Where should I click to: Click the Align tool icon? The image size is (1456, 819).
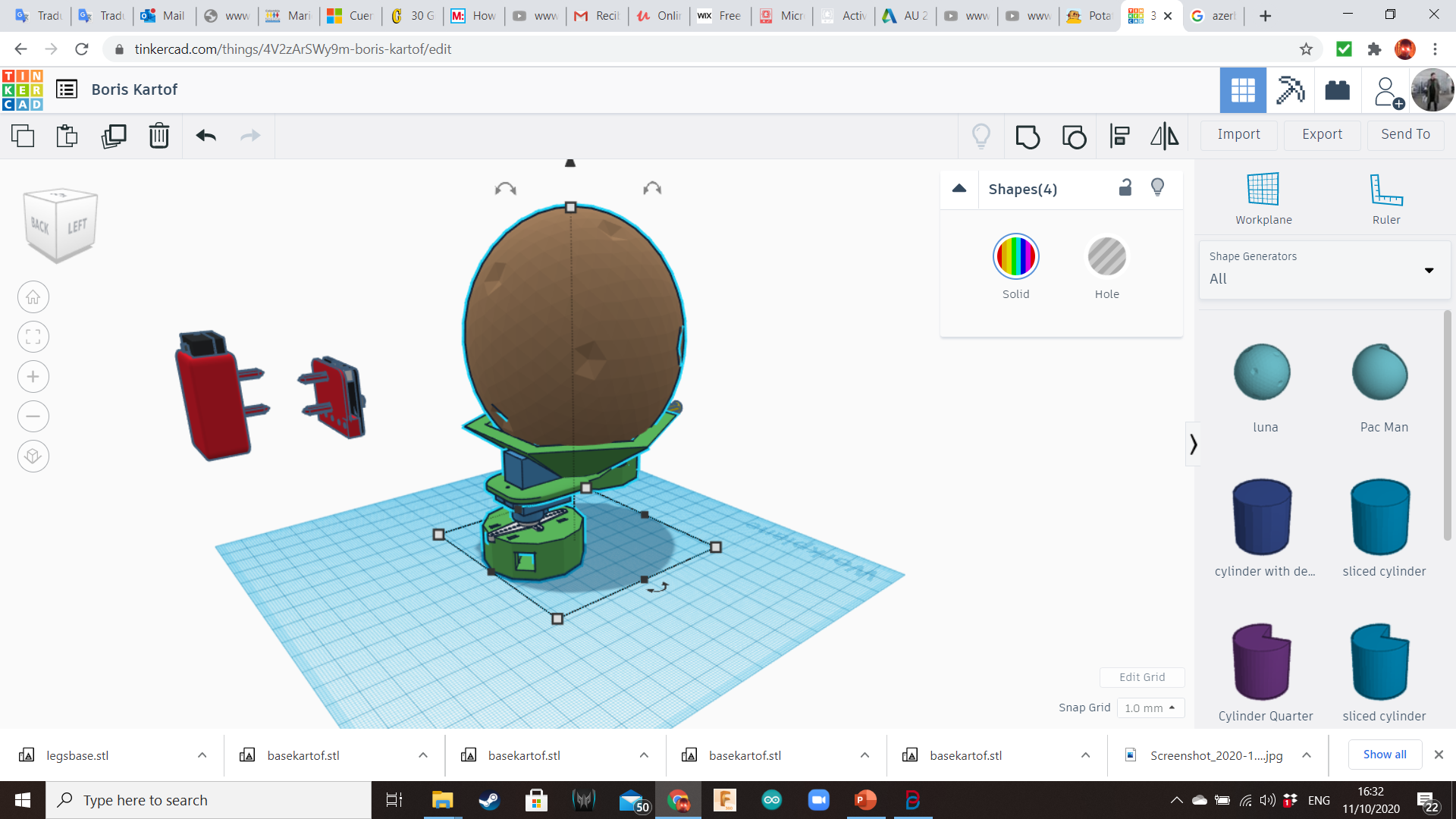1119,136
